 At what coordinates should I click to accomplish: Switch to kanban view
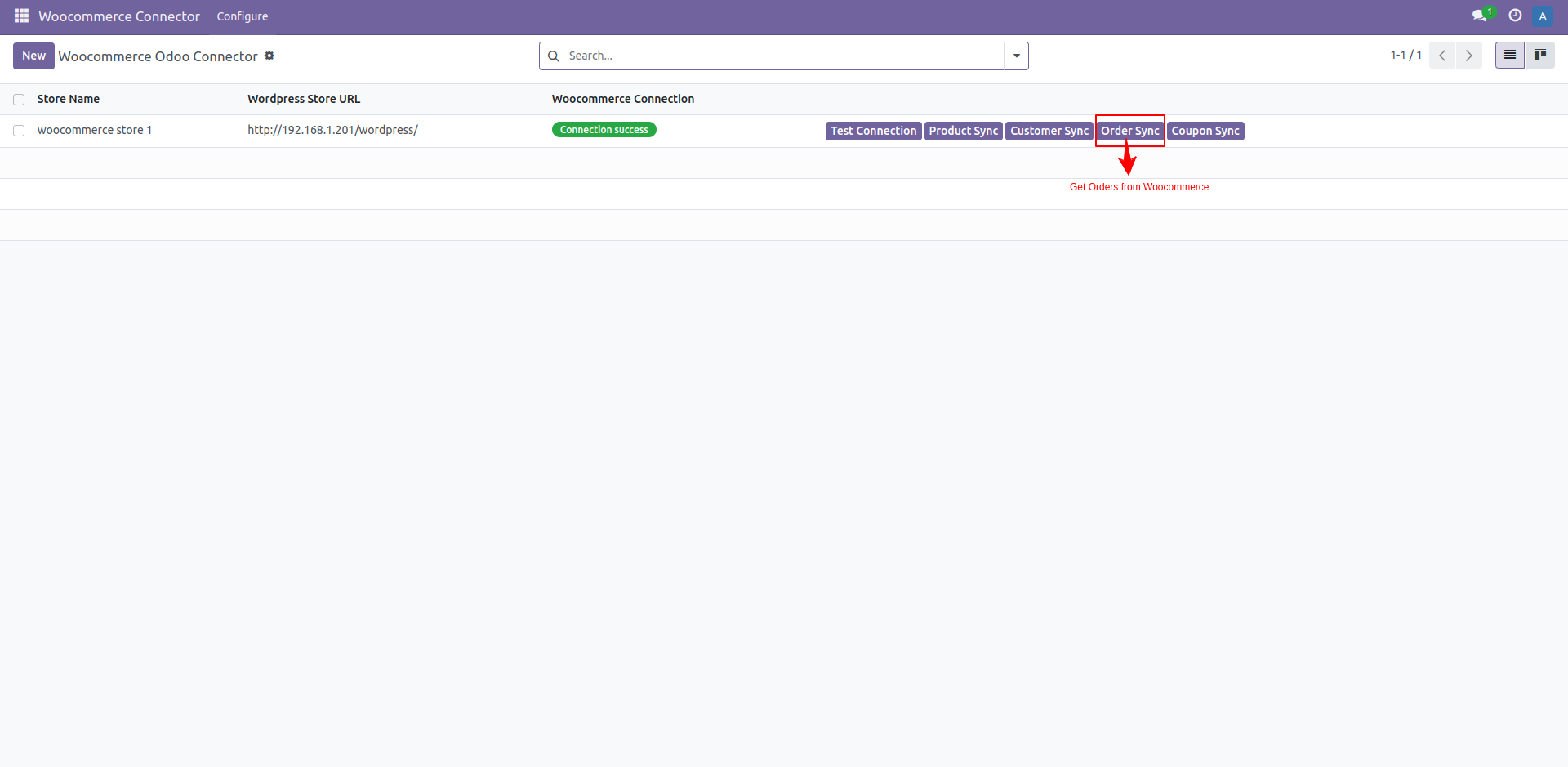pos(1541,55)
